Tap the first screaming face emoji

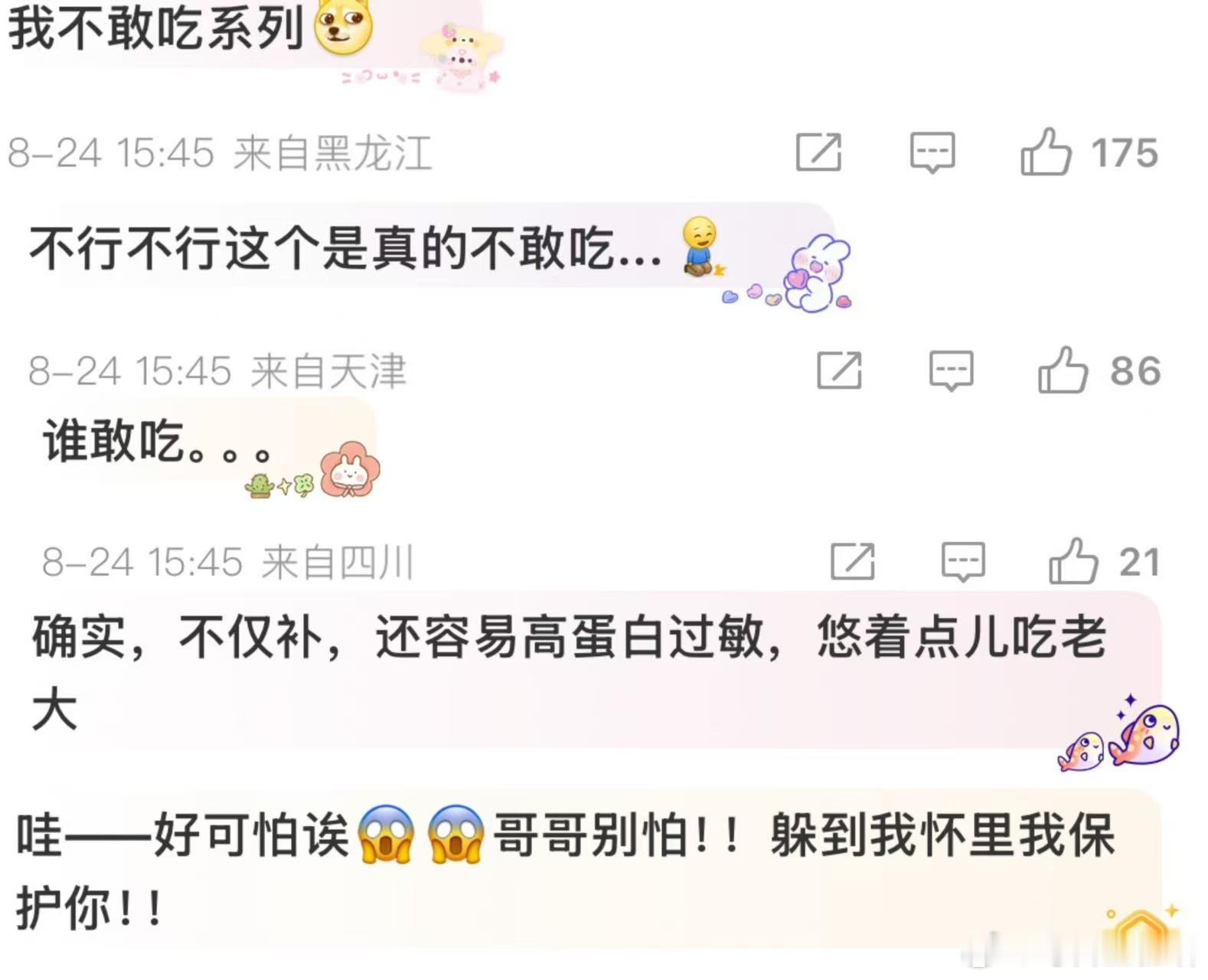[x=387, y=835]
